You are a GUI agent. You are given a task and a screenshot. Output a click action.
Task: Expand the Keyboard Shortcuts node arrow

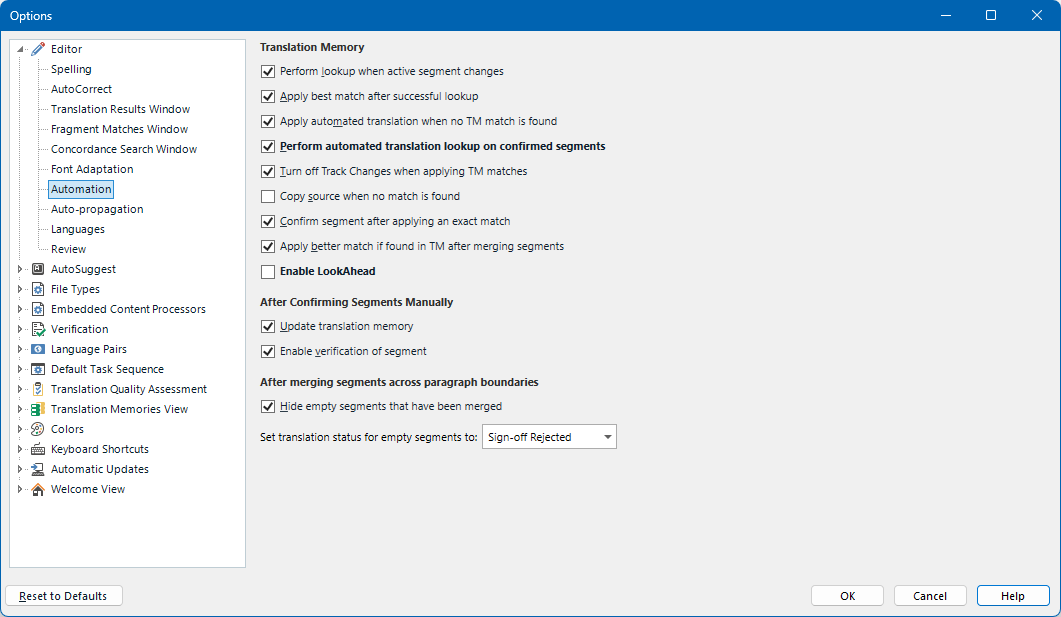coord(20,449)
